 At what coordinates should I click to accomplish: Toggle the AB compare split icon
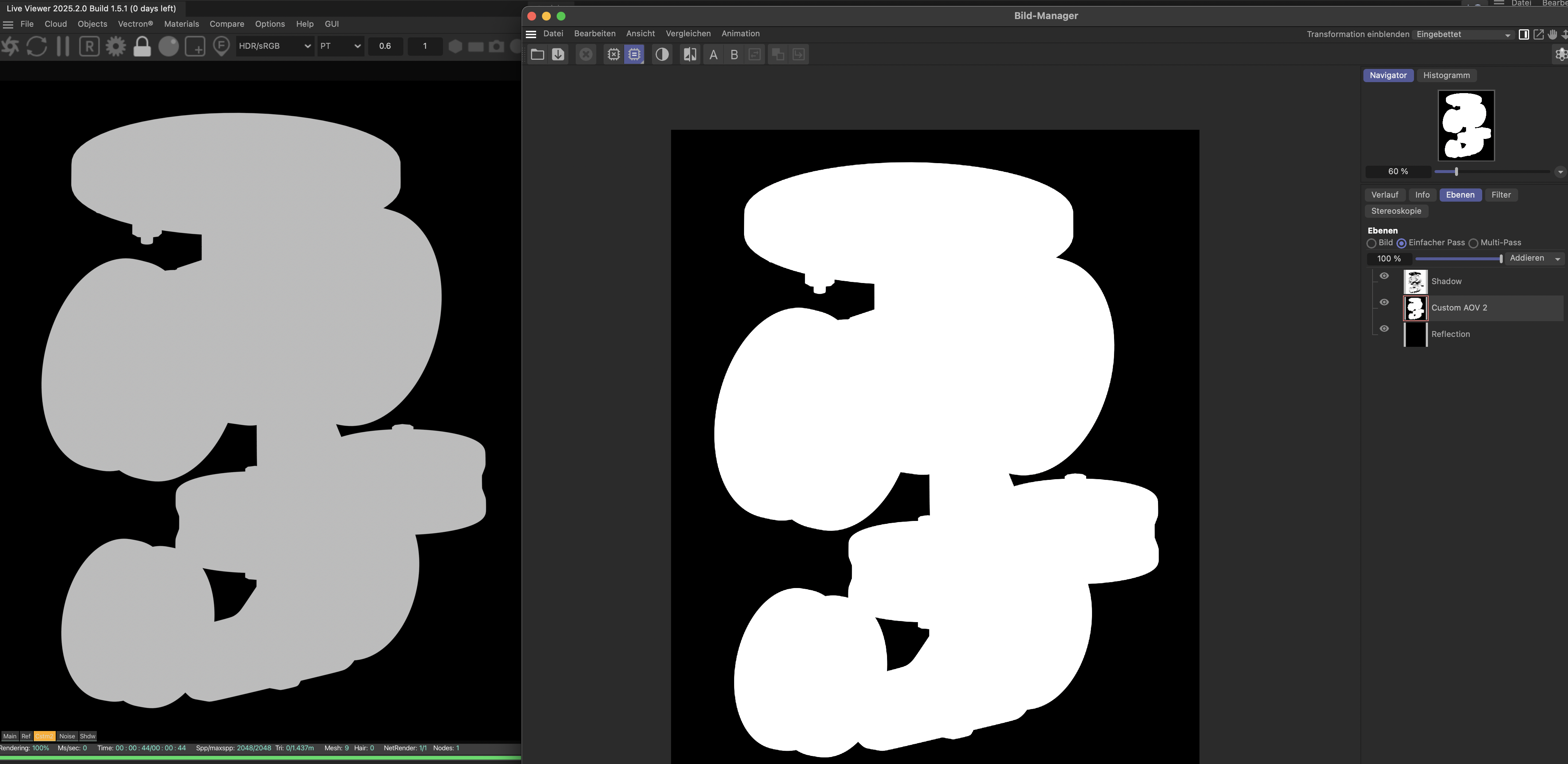(690, 55)
